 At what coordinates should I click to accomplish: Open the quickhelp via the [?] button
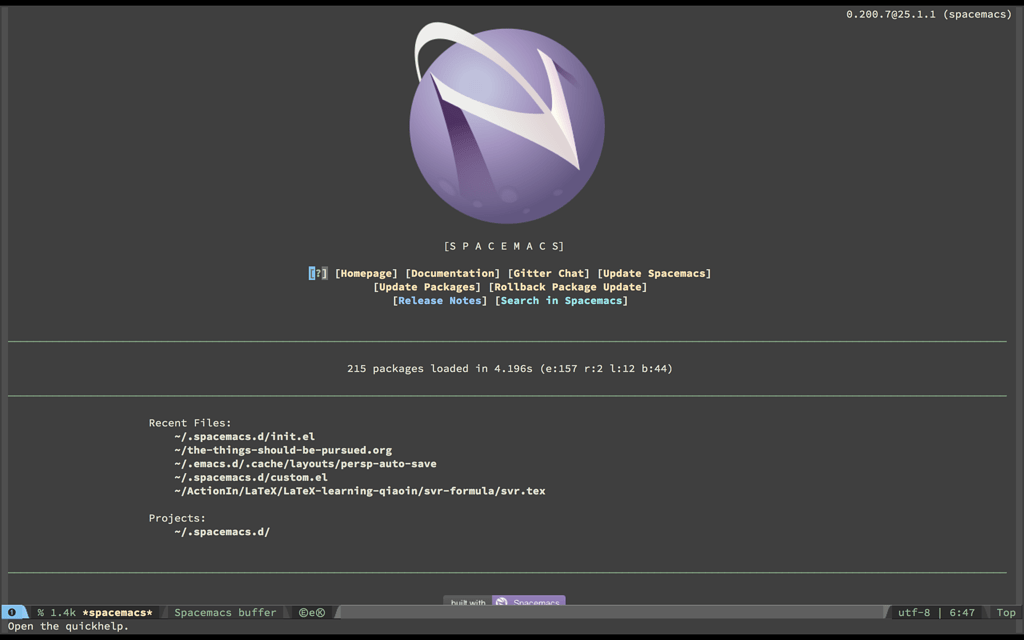coord(317,272)
